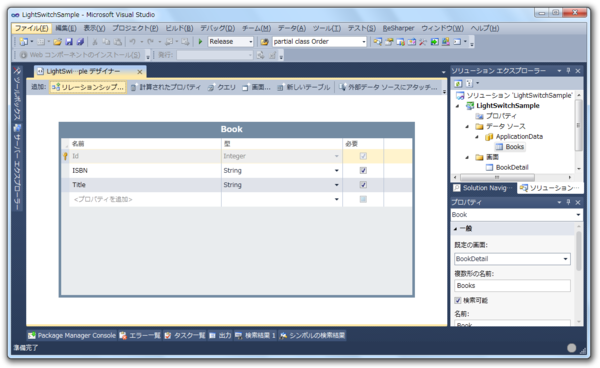Click the 画面... add screen button
This screenshot has width=600, height=368.
click(256, 87)
